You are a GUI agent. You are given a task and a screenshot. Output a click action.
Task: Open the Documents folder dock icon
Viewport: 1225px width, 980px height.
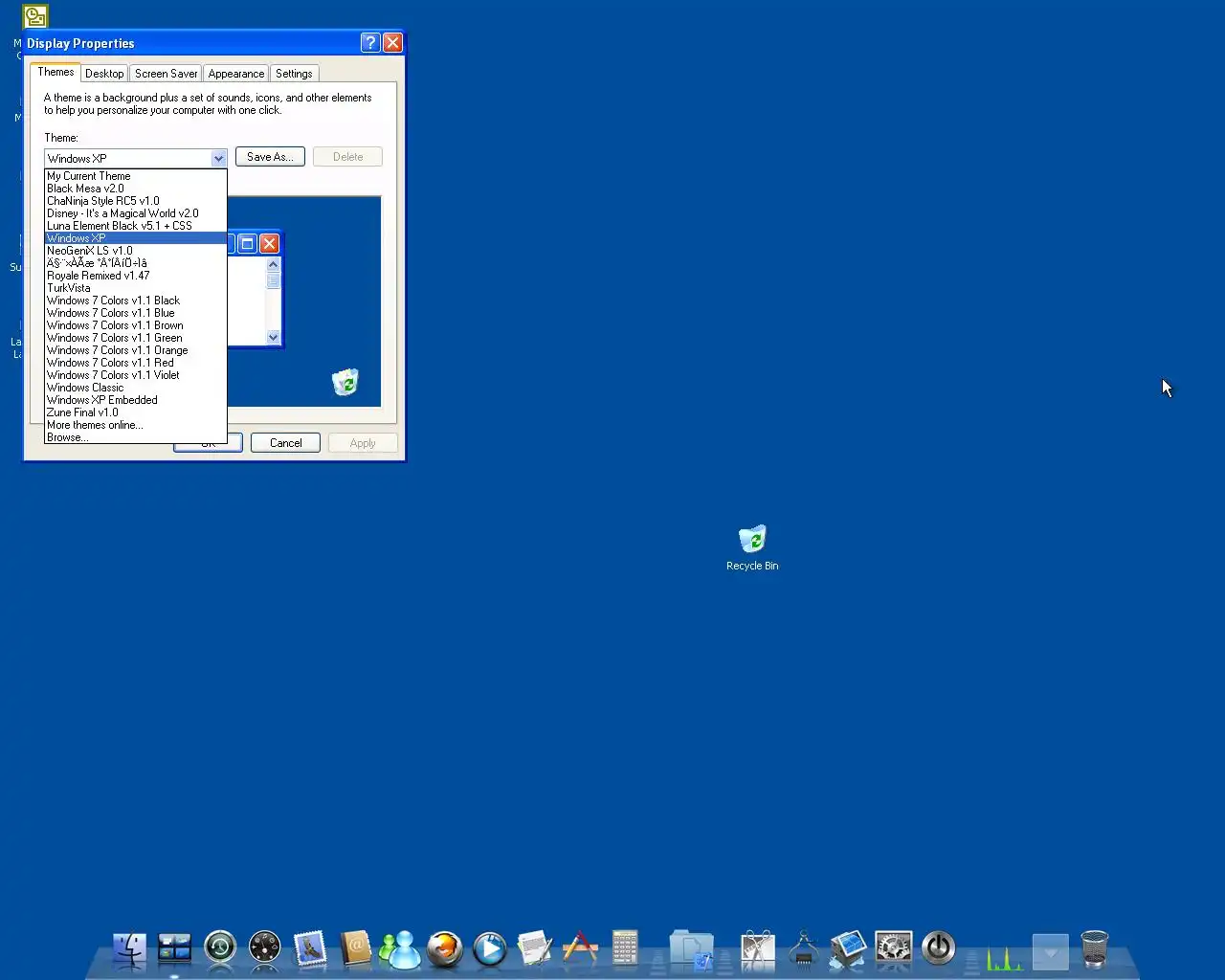coord(691,948)
